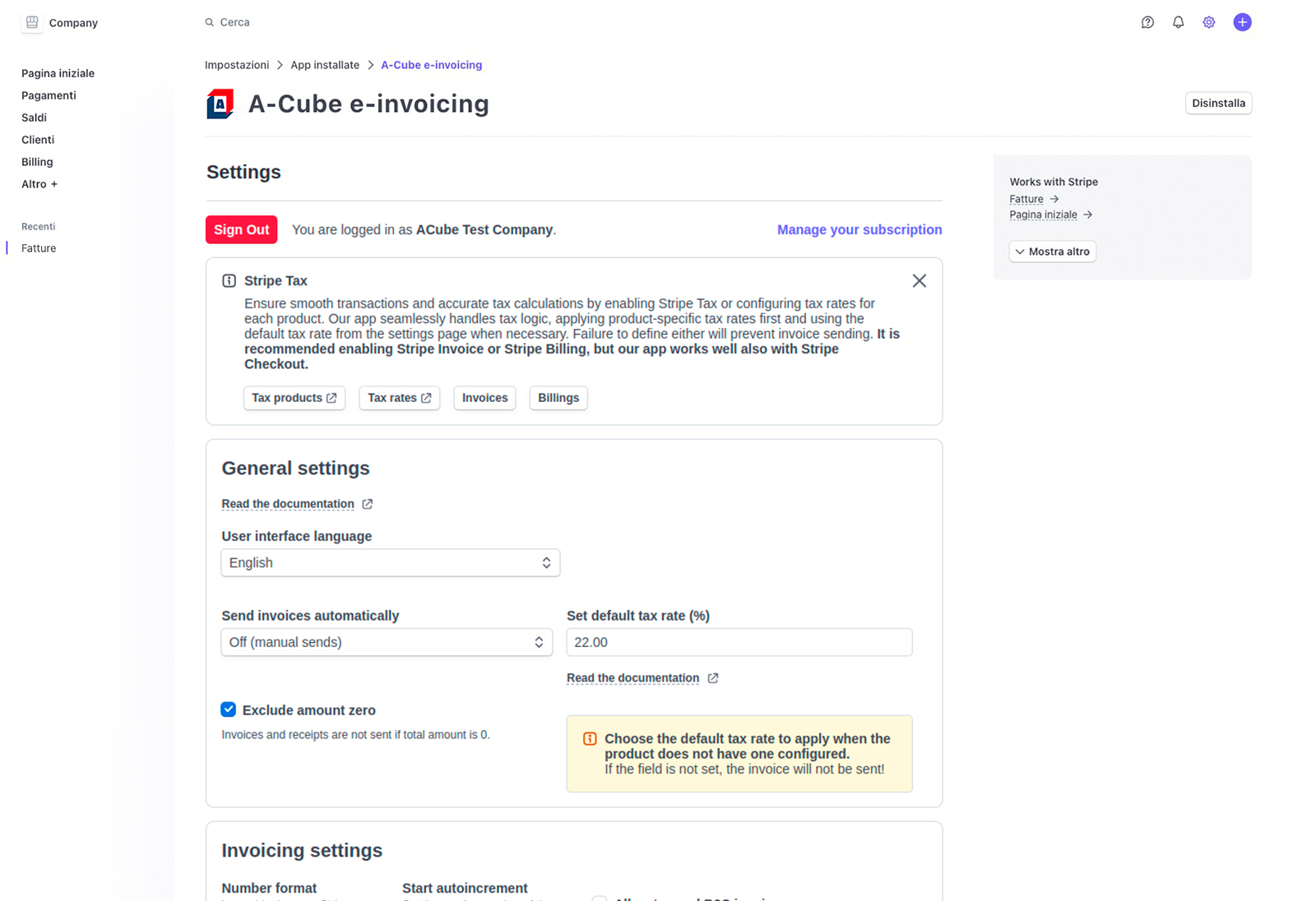Click the info icon in Stripe Tax banner
The image size is (1316, 901).
[x=229, y=280]
